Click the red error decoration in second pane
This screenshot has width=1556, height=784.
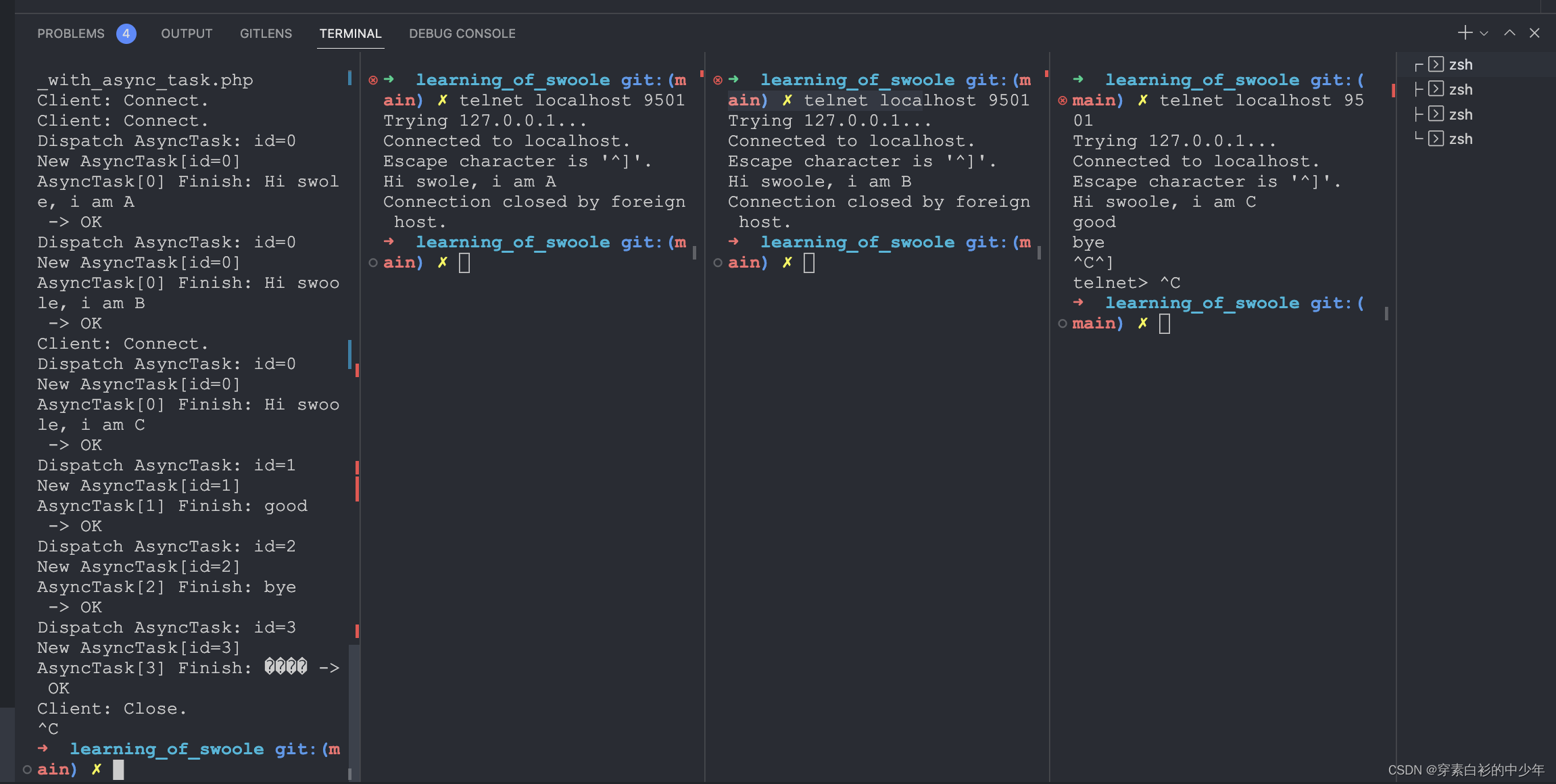(x=373, y=80)
